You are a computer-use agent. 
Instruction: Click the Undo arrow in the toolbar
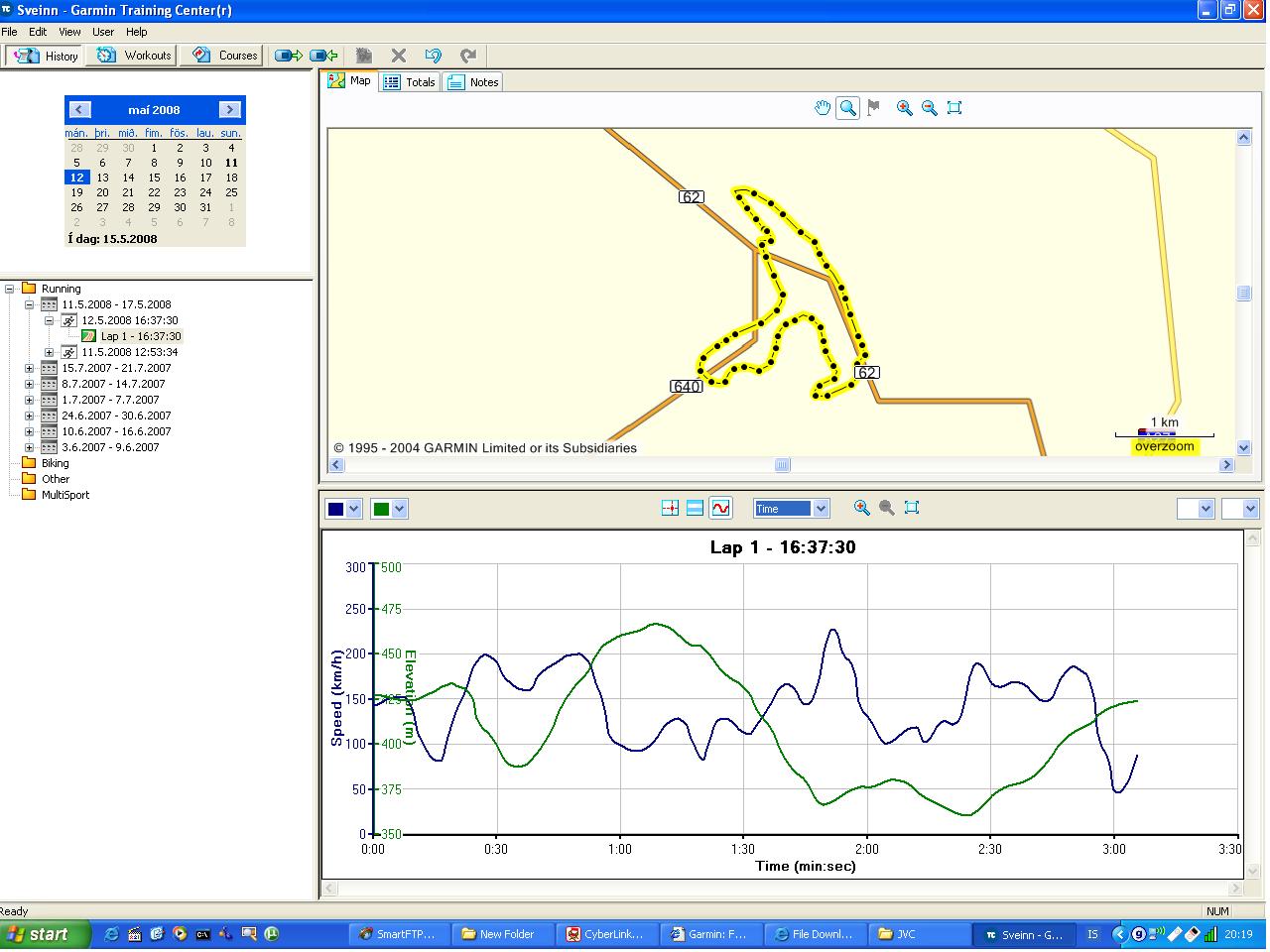point(433,56)
